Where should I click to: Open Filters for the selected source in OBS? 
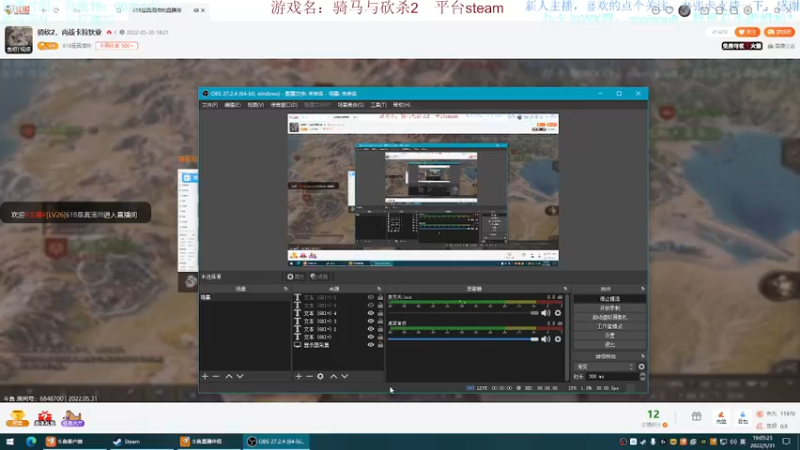click(319, 277)
